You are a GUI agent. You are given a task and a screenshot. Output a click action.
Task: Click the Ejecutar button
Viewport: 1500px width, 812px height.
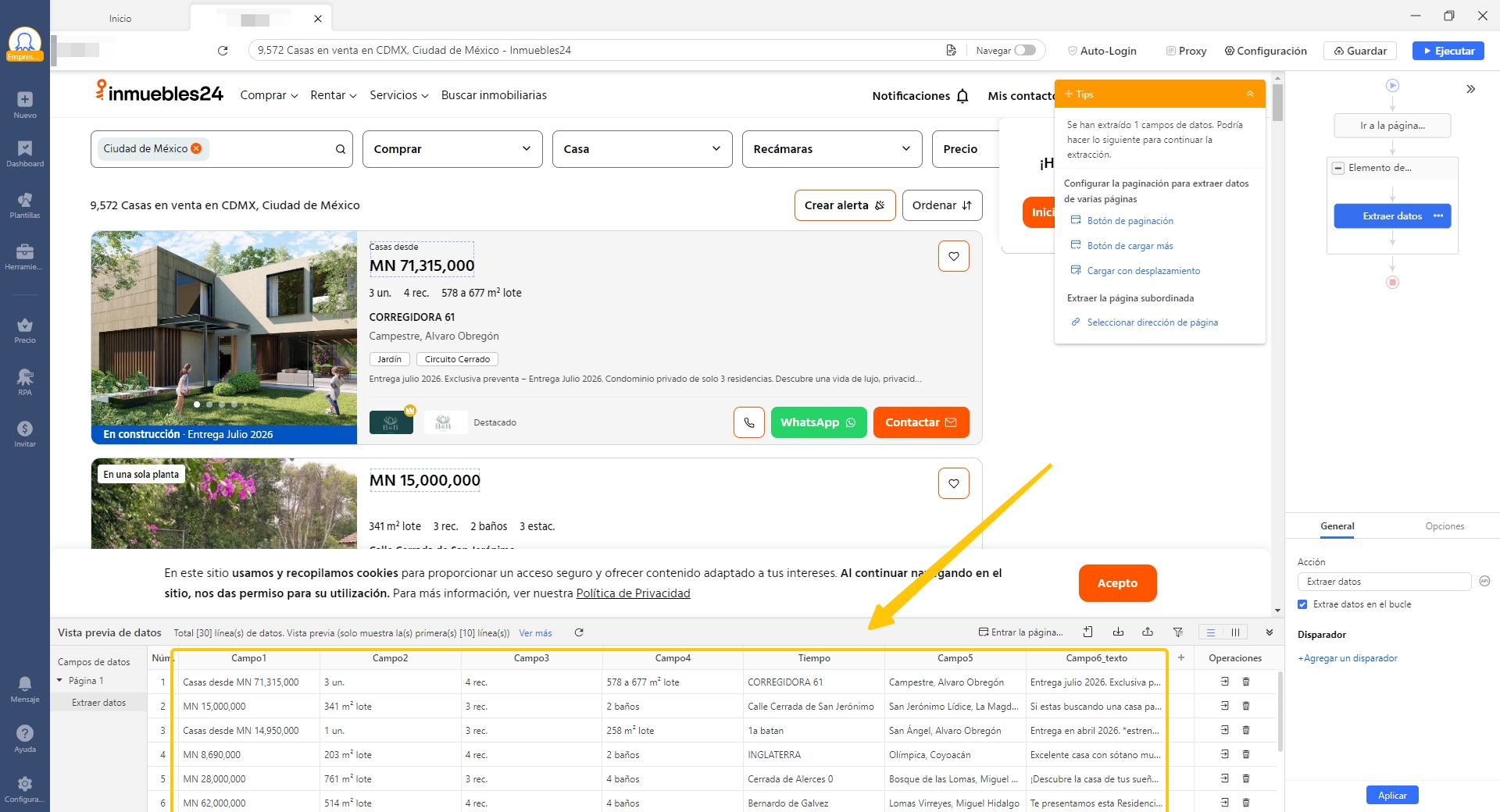coord(1448,51)
